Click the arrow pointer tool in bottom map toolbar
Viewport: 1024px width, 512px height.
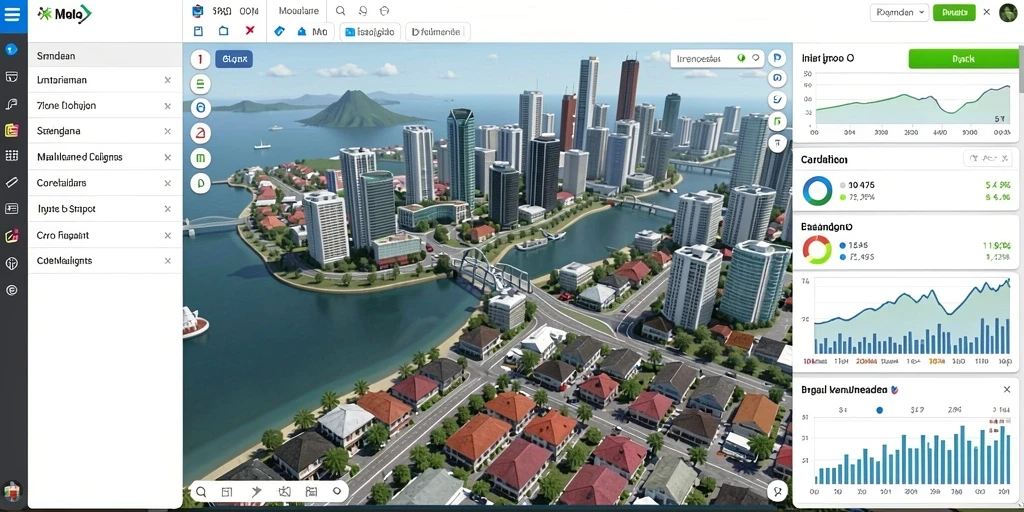click(256, 492)
